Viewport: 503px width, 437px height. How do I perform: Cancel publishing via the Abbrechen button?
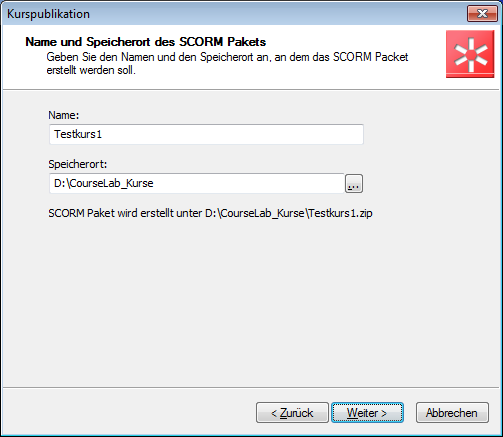coord(452,413)
